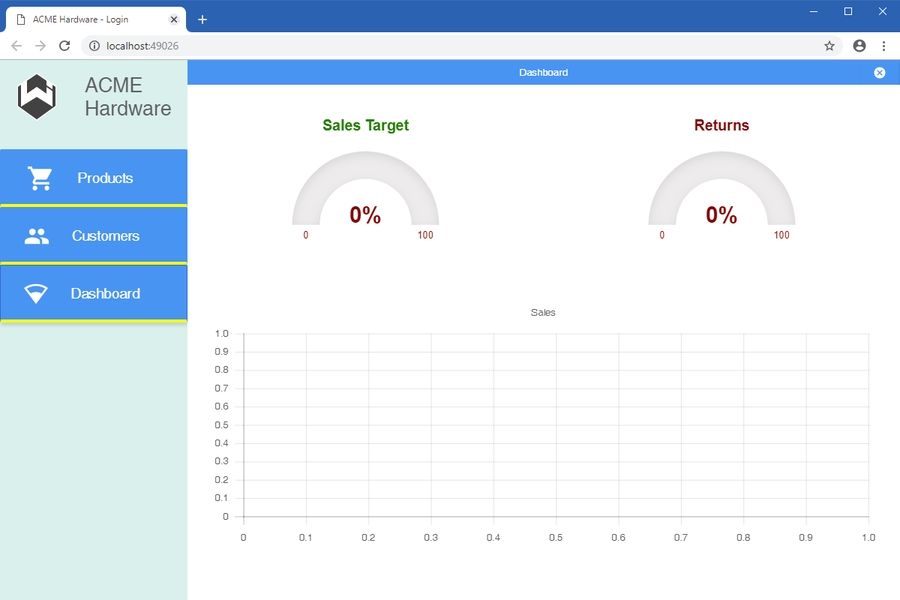
Task: Close the Dashboard panel with X icon
Action: (x=880, y=73)
